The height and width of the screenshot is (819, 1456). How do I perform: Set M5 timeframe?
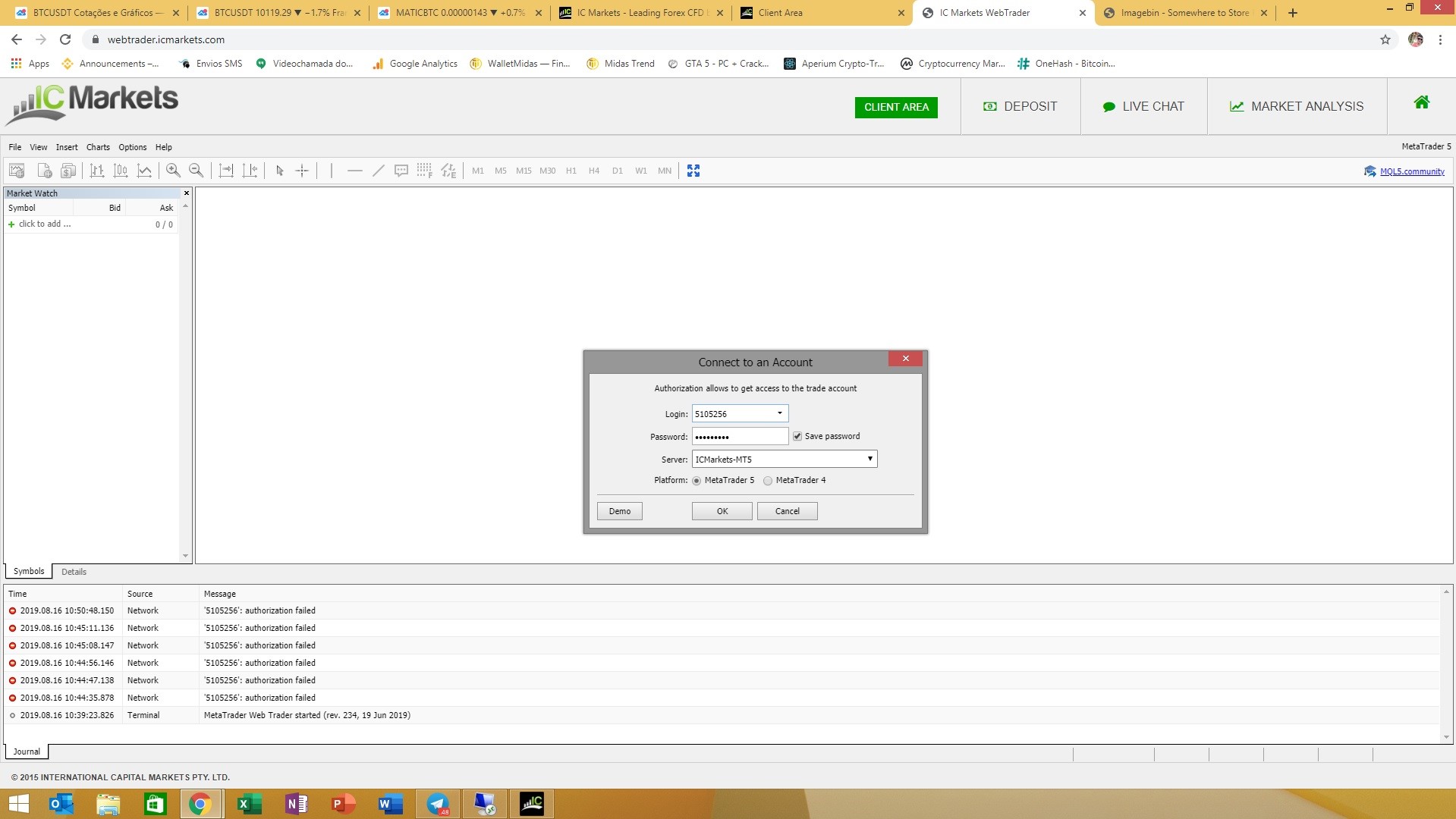(x=501, y=171)
